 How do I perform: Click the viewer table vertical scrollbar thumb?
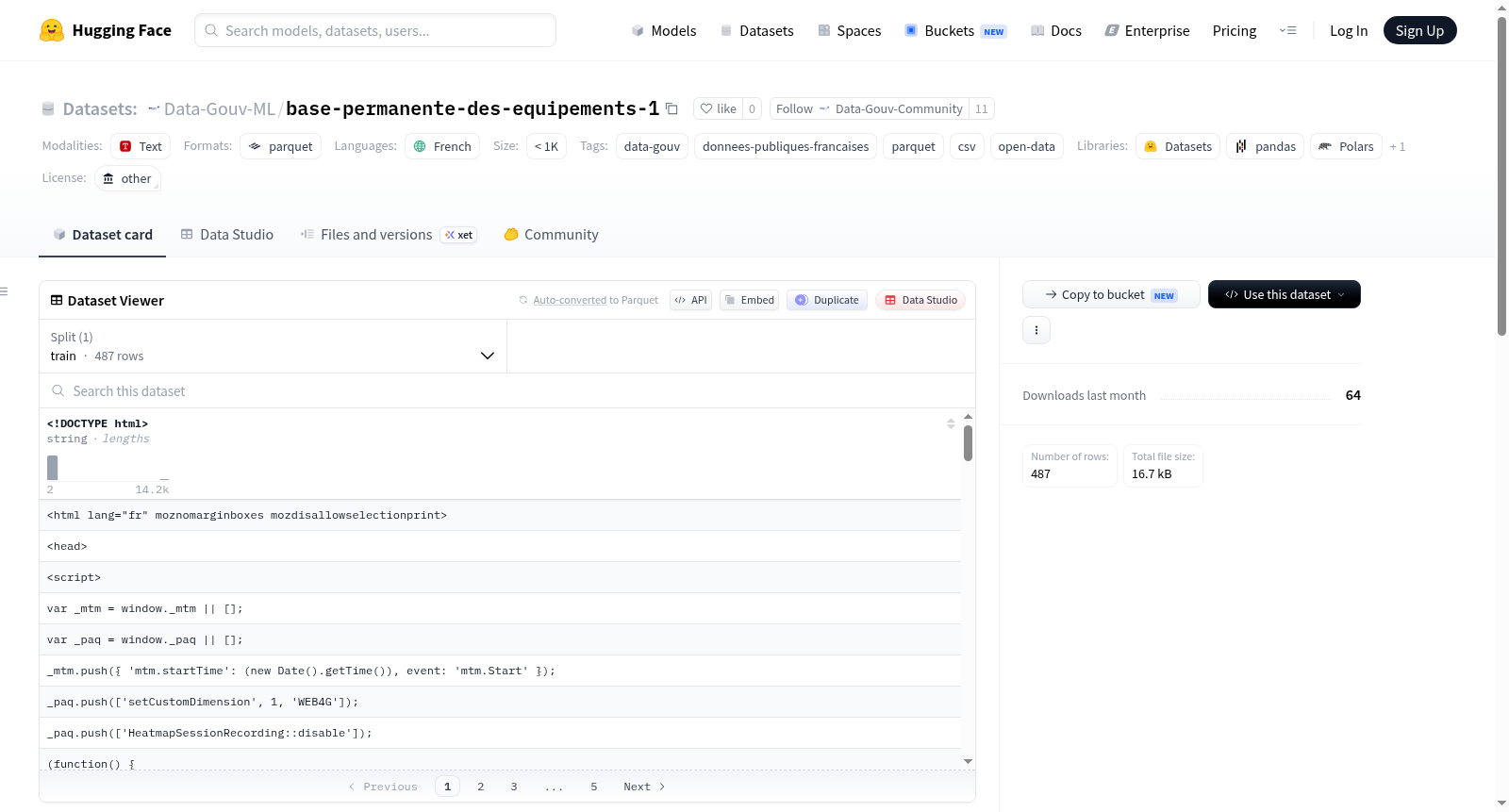[x=968, y=443]
